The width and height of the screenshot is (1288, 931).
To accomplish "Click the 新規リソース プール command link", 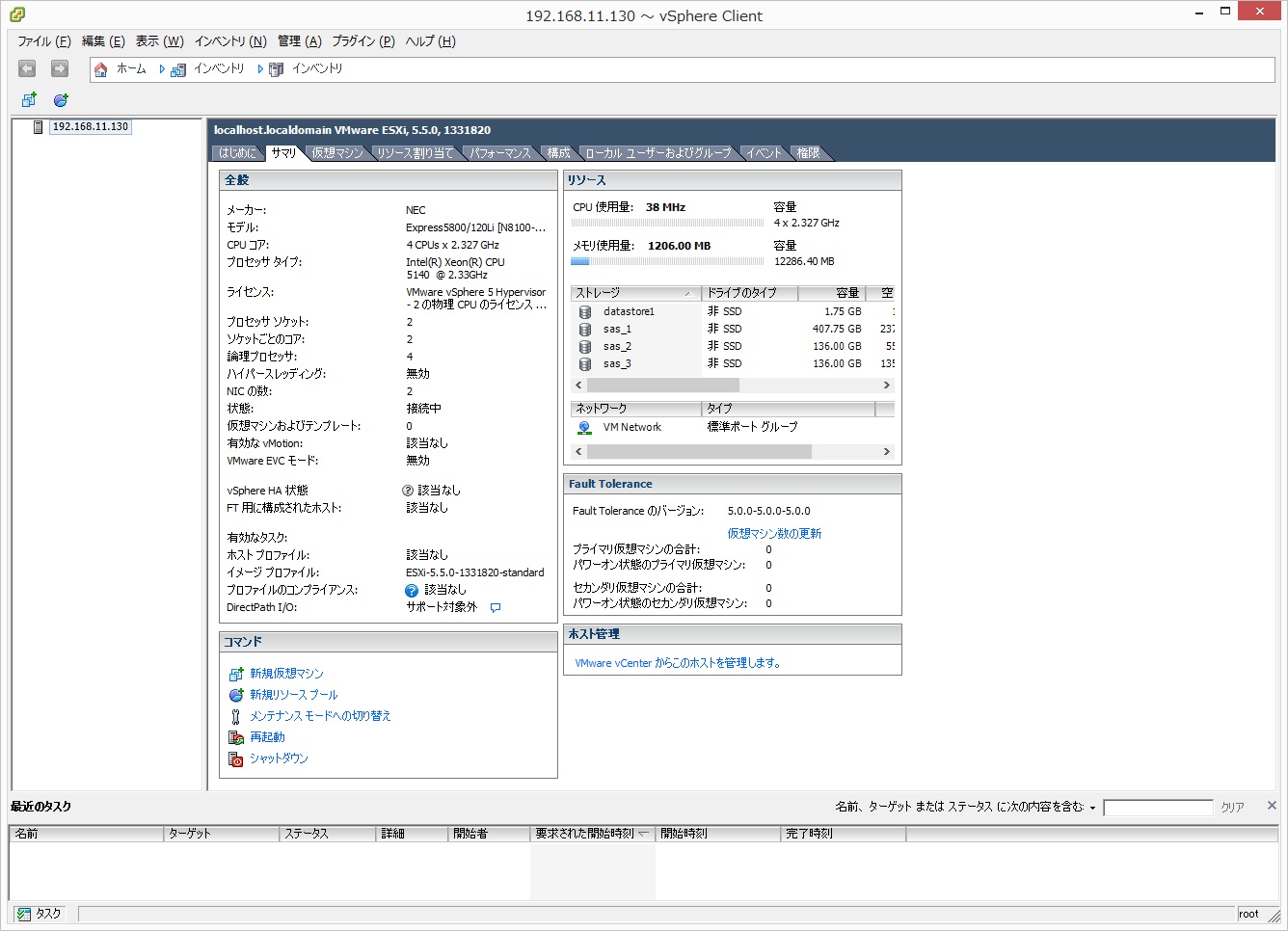I will [x=294, y=695].
